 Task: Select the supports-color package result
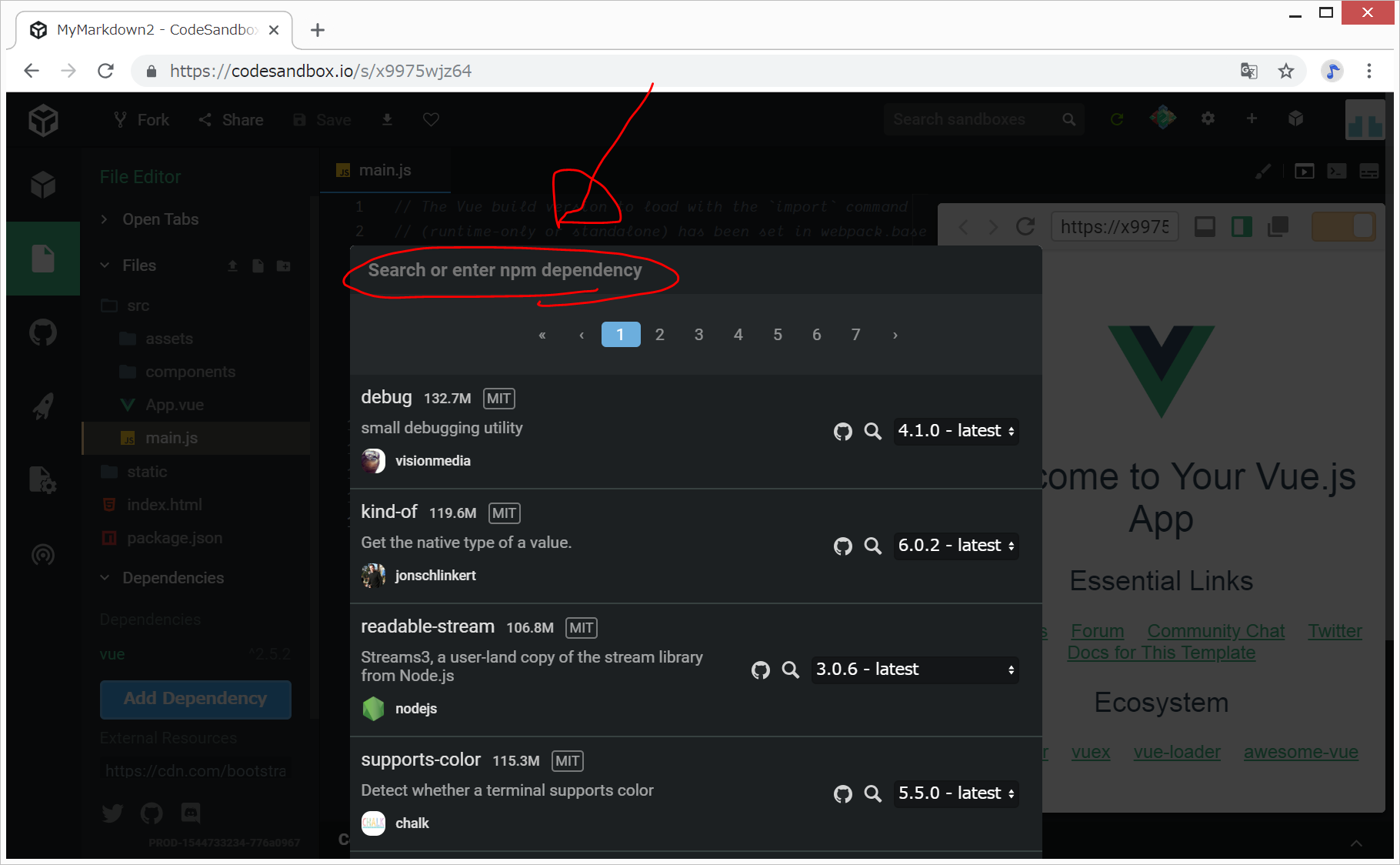421,760
